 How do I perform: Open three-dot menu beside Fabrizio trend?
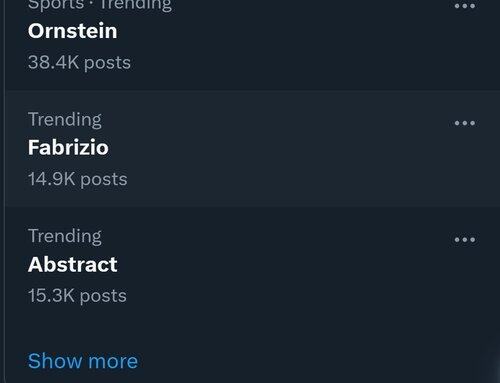(x=465, y=123)
